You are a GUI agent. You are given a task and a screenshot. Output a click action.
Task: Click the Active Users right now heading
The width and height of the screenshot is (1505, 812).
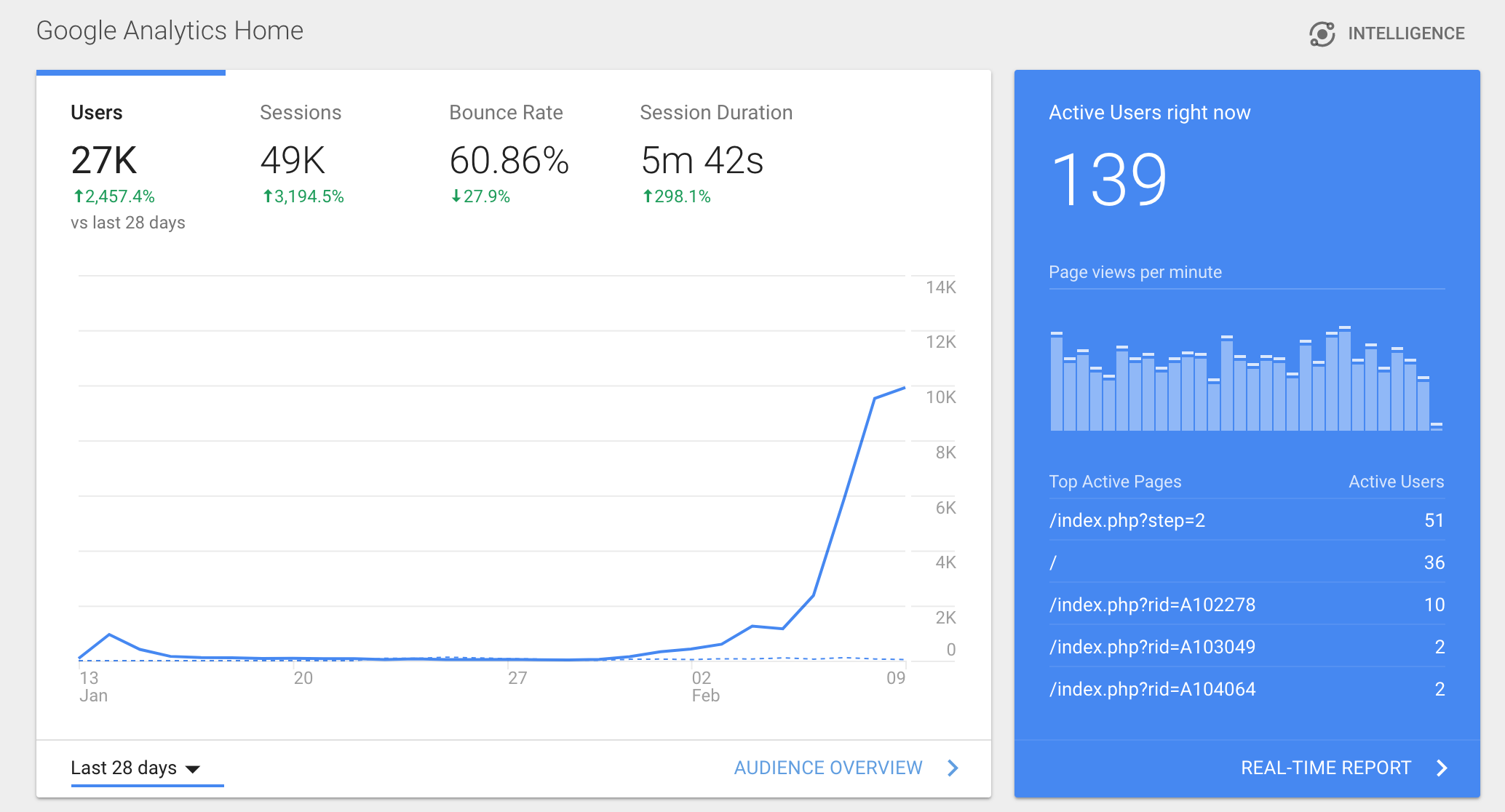point(1150,113)
